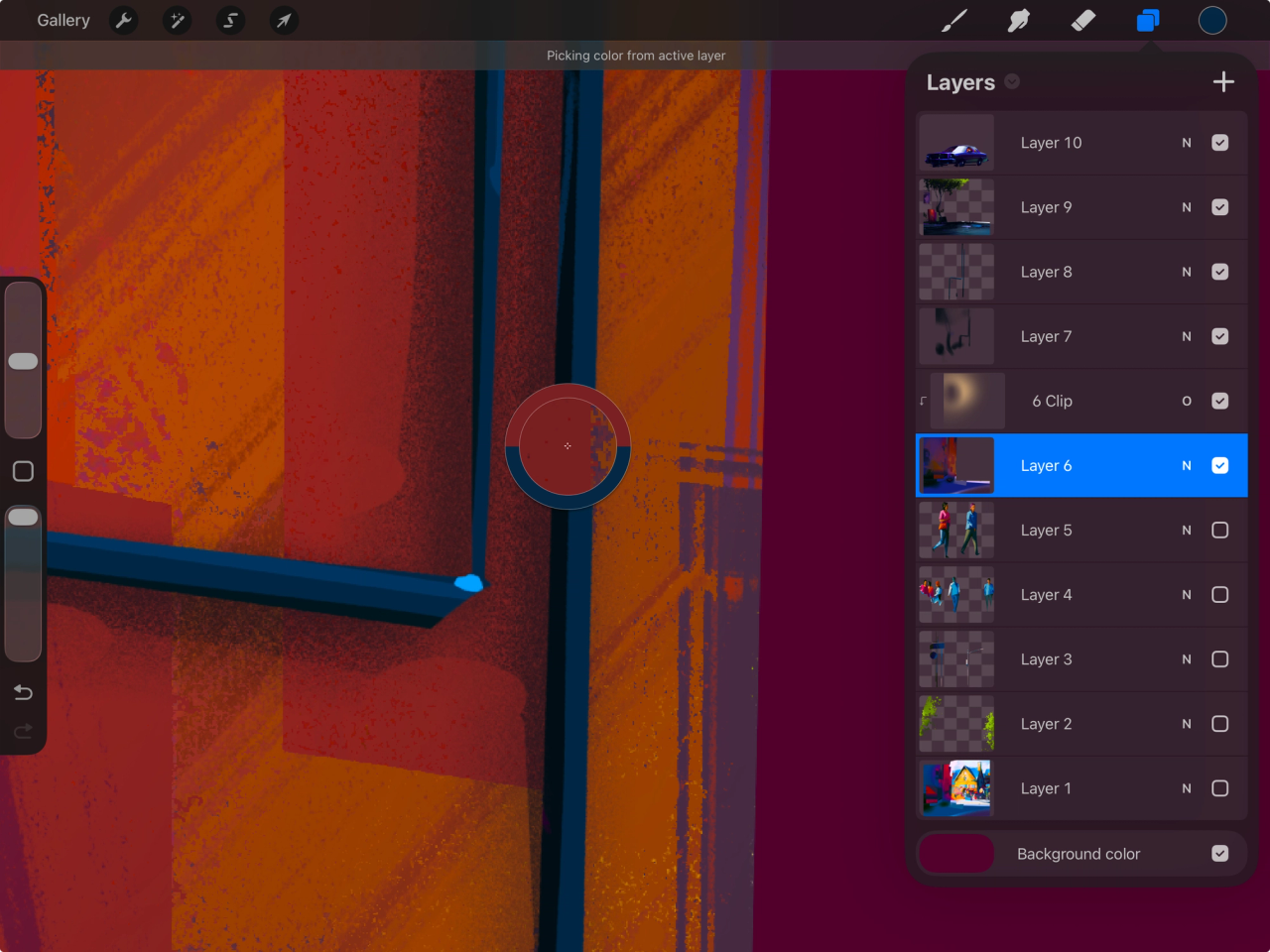
Task: Close the Layers panel via layers icon
Action: (x=1148, y=20)
